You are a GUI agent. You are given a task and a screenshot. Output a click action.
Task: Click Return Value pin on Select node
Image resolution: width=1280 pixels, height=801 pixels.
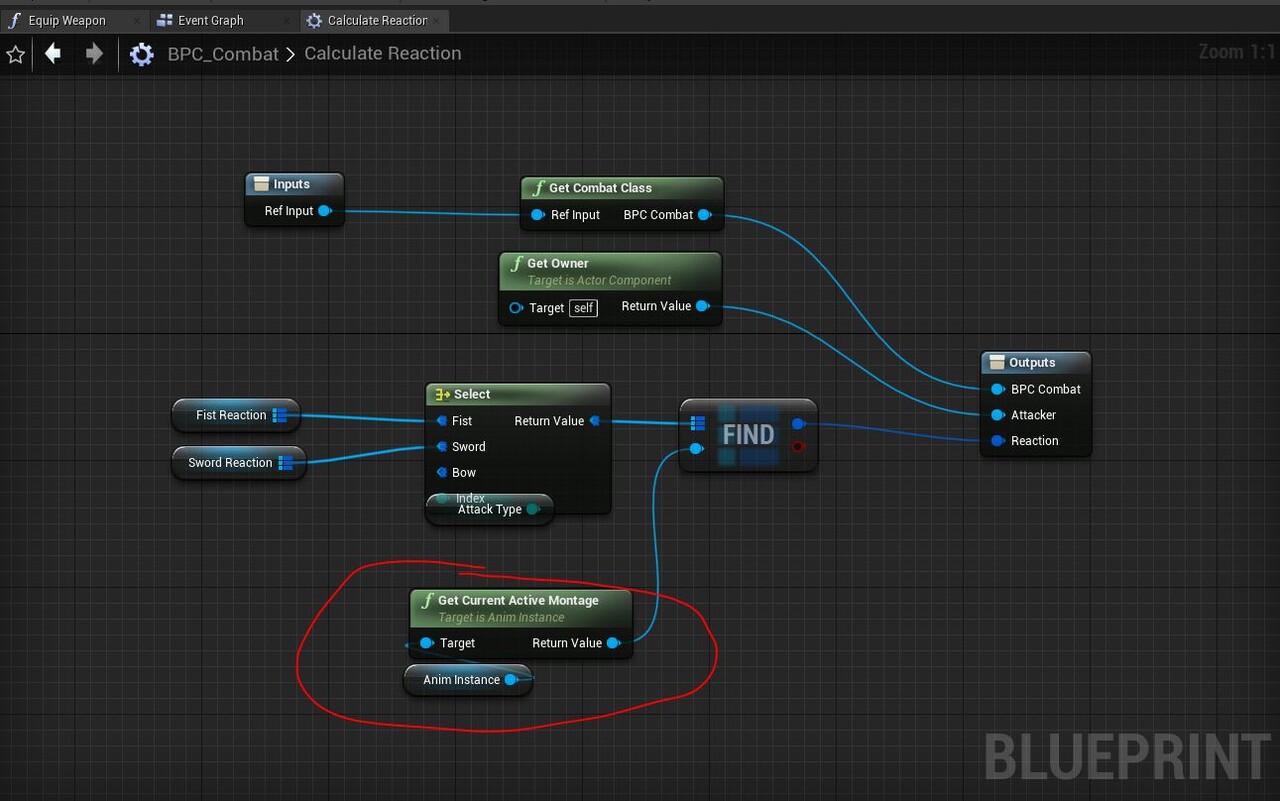click(595, 421)
